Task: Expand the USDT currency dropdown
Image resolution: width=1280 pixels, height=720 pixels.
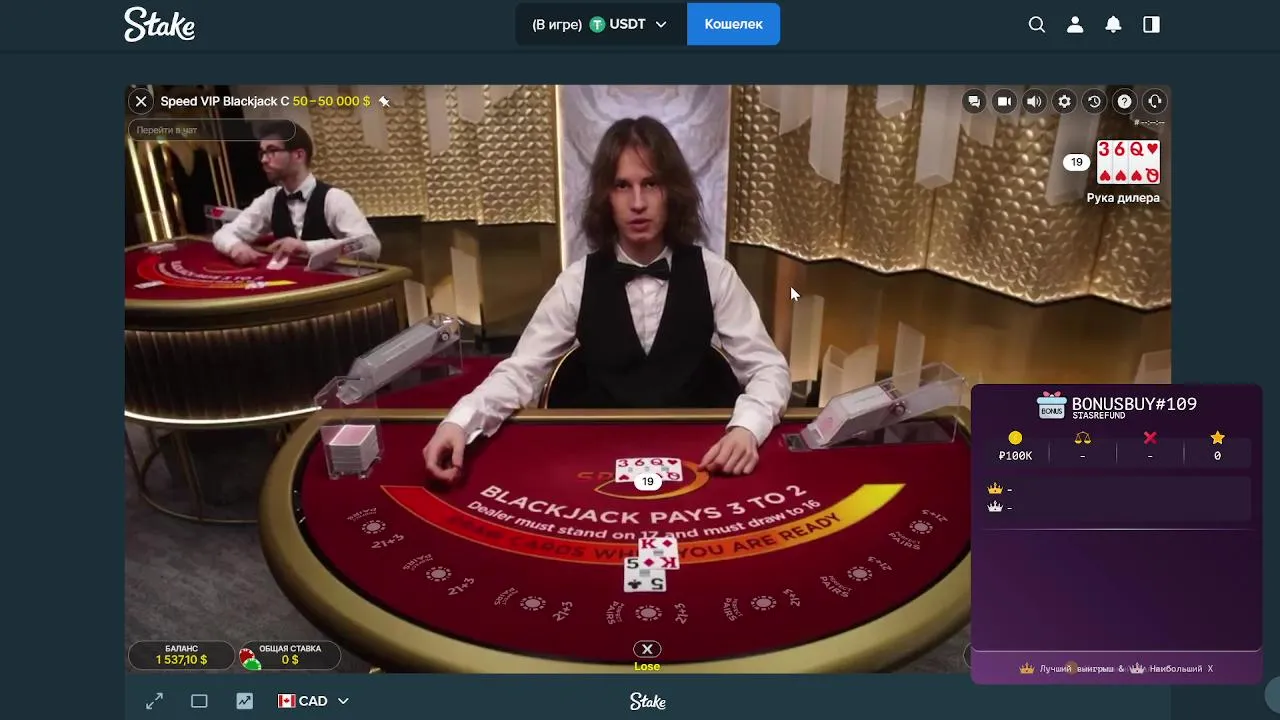Action: click(601, 24)
